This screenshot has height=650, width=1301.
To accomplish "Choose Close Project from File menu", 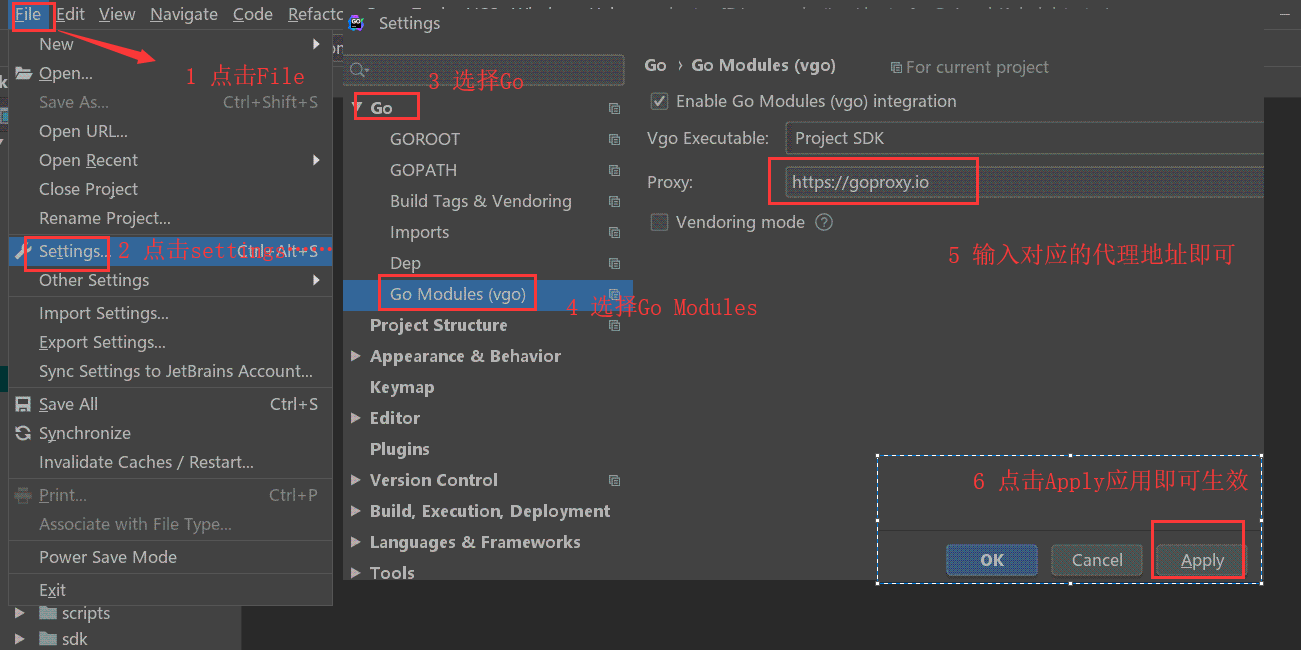I will coord(170,189).
